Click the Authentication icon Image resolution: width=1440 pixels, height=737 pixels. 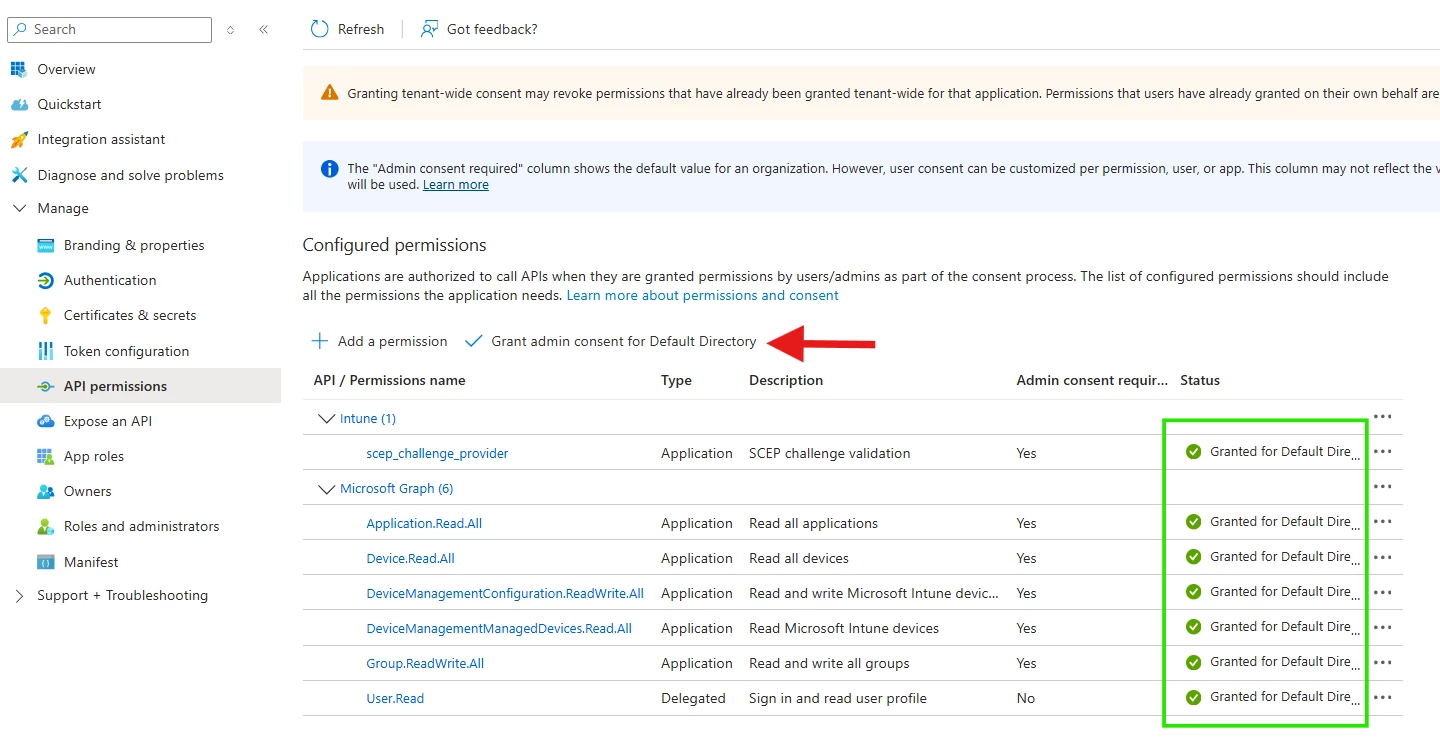(45, 280)
